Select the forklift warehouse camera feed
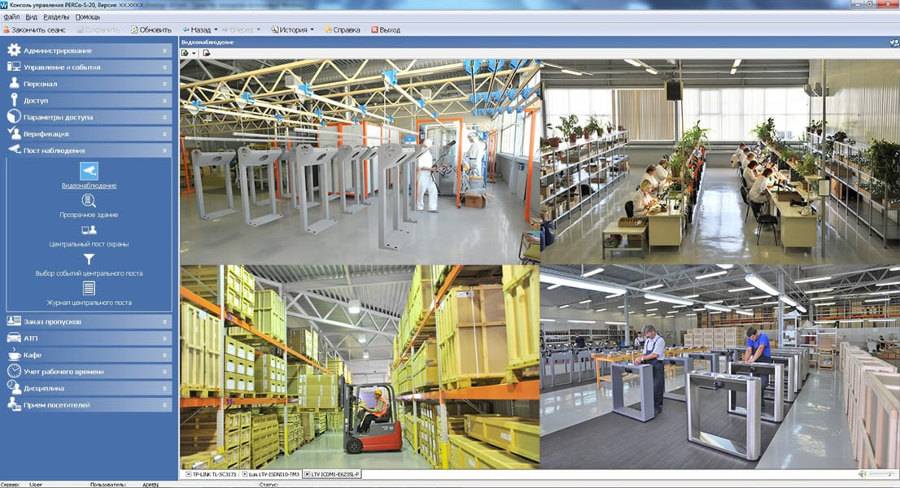This screenshot has width=900, height=488. (359, 366)
